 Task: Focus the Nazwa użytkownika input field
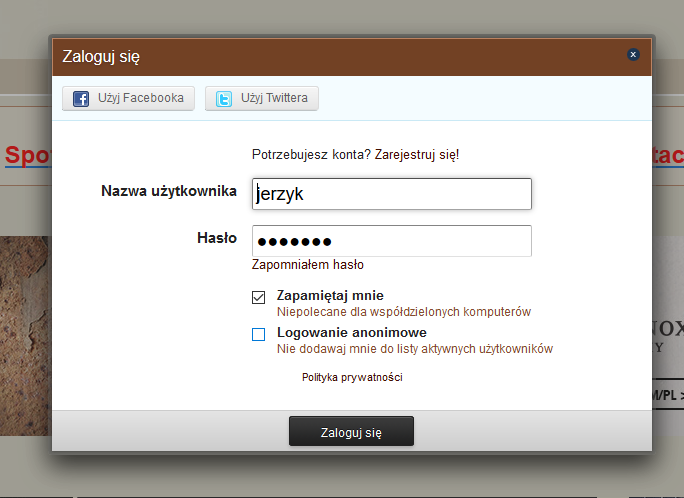coord(392,194)
